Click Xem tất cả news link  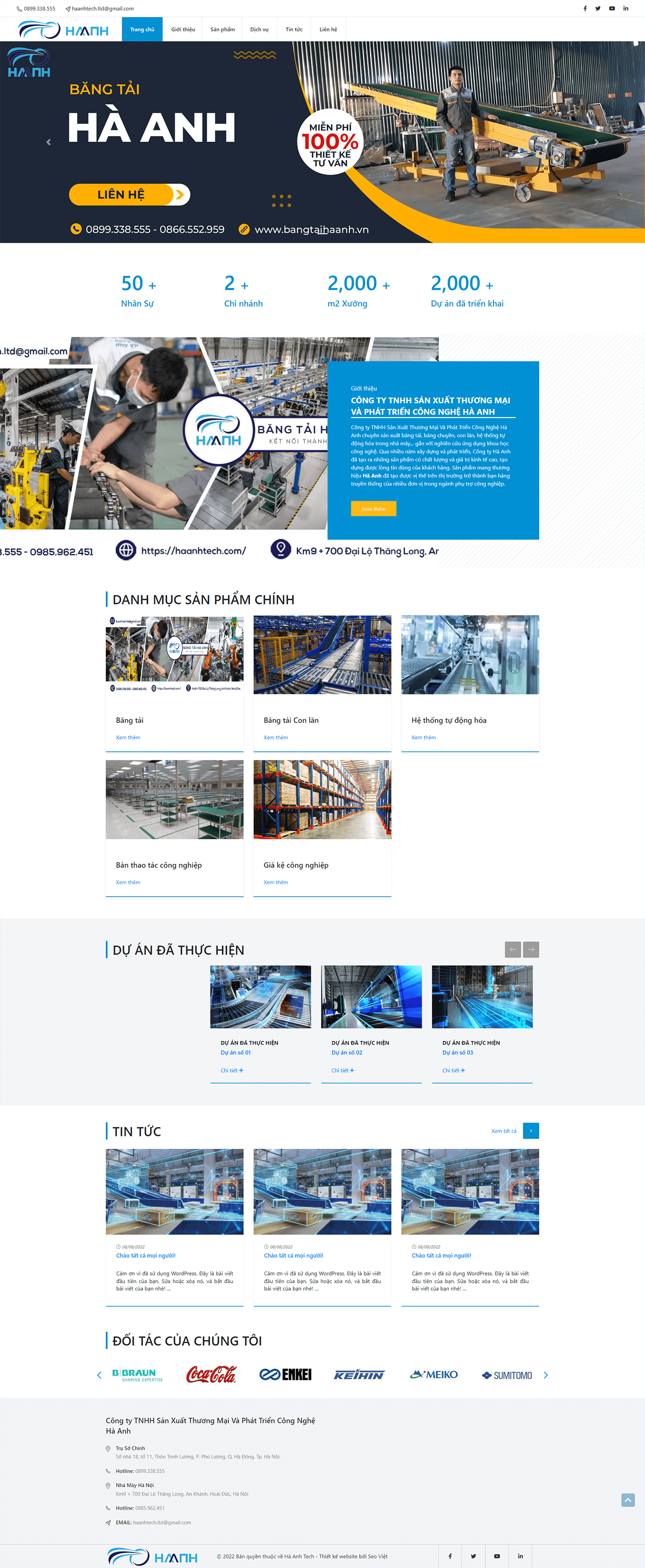[x=503, y=1131]
